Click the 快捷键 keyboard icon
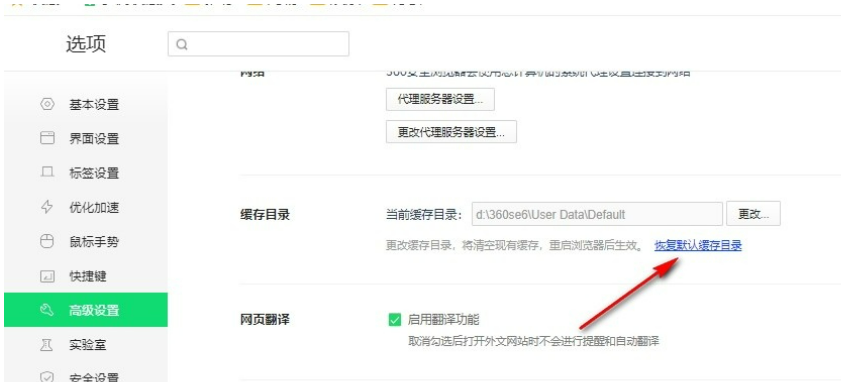This screenshot has width=841, height=382. coord(47,276)
